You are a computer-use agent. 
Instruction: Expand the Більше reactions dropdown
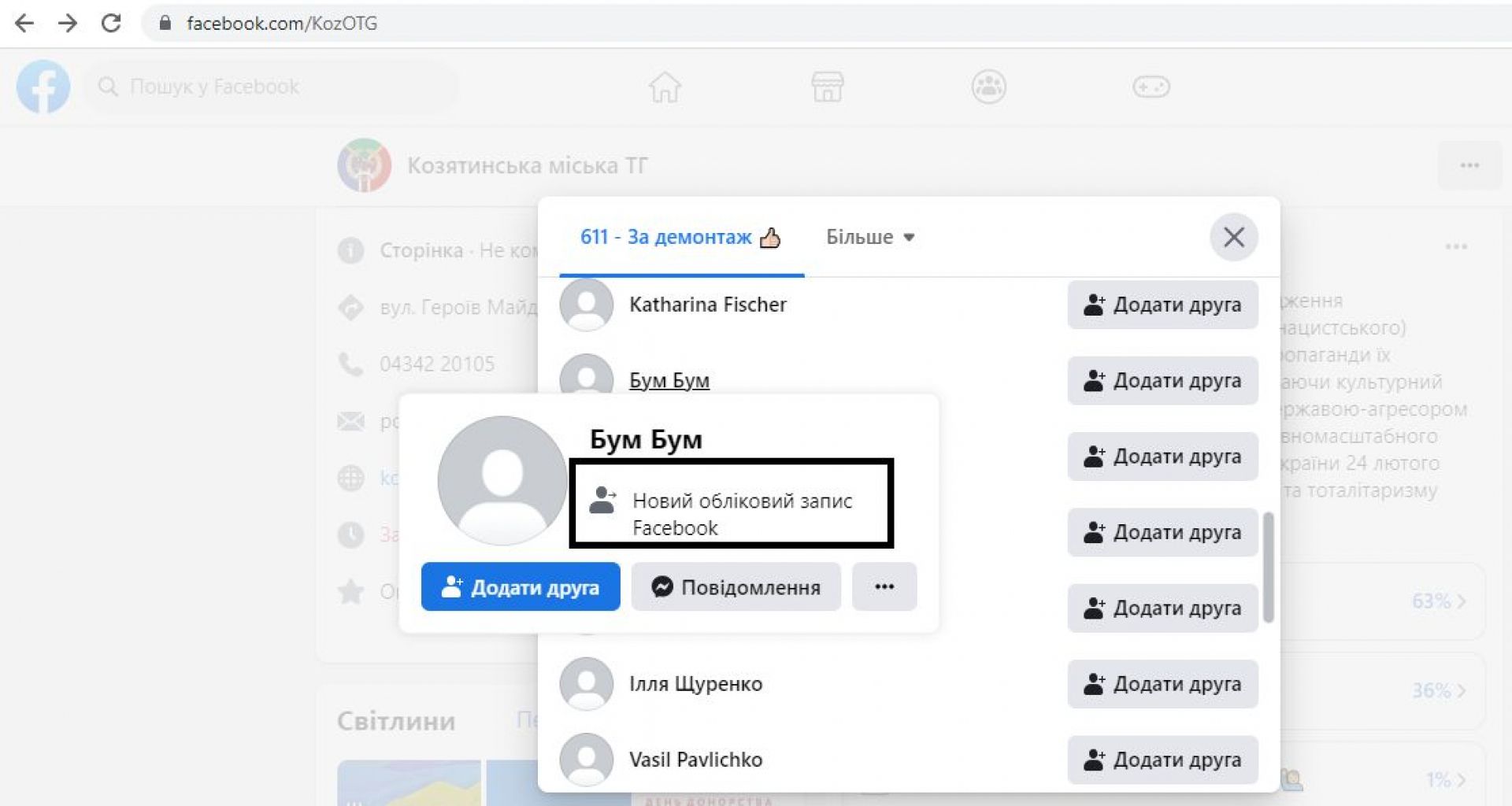(x=869, y=237)
